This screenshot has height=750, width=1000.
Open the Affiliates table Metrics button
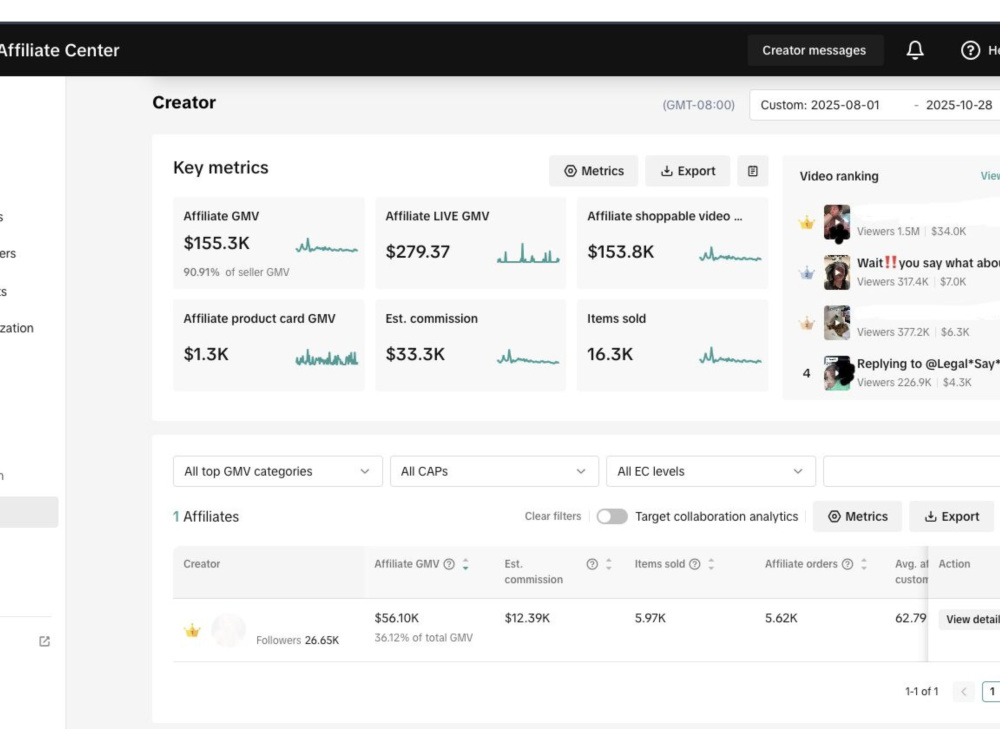pyautogui.click(x=857, y=517)
